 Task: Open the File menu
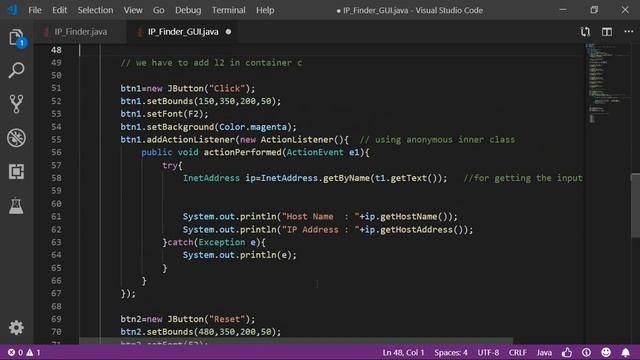35,10
